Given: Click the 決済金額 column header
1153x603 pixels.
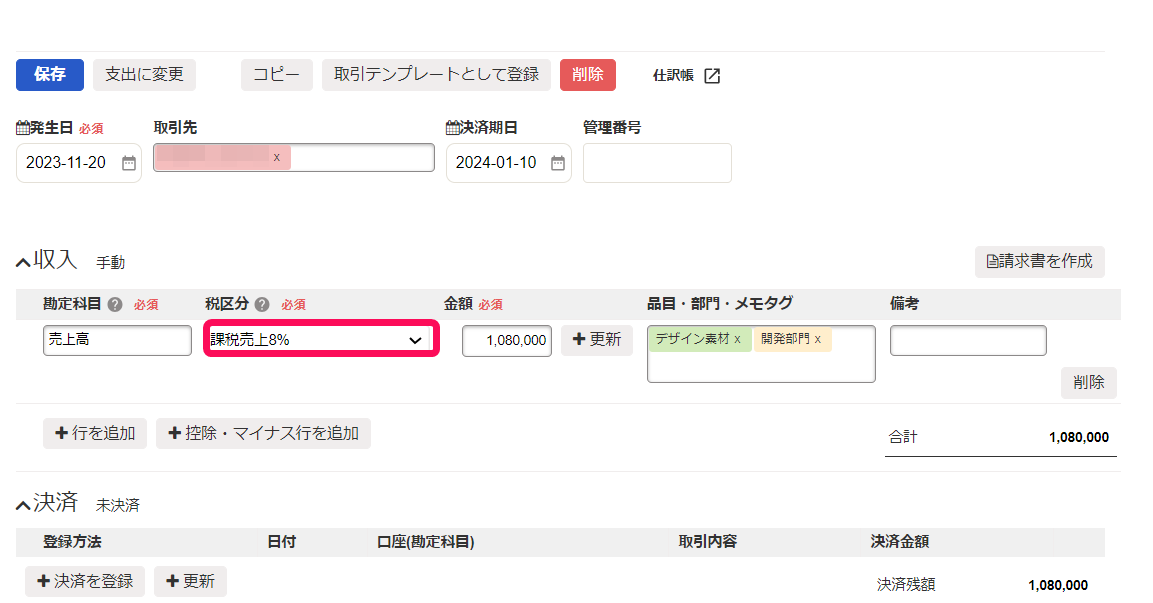Looking at the screenshot, I should click(900, 542).
